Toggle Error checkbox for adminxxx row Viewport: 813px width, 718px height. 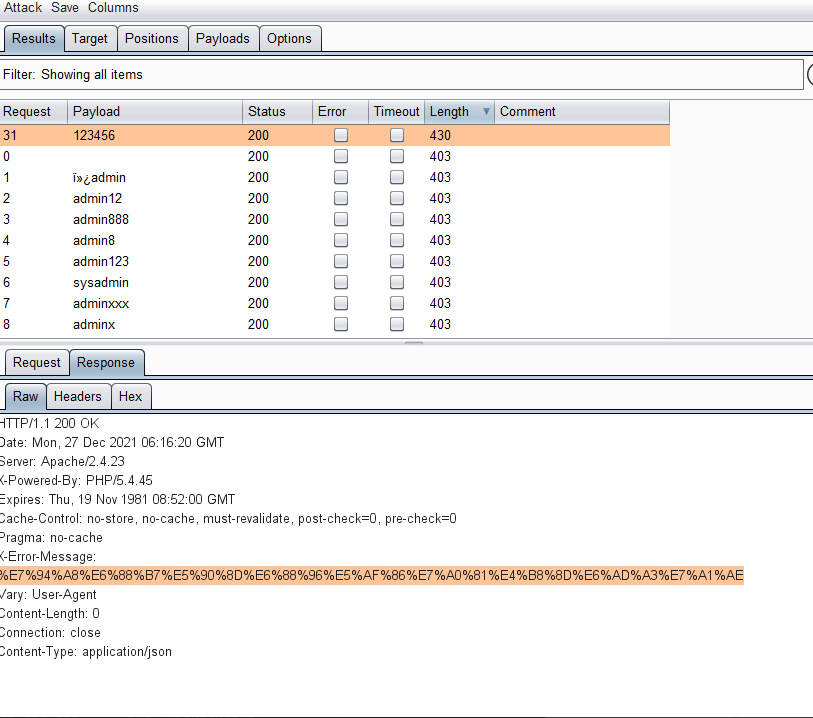pyautogui.click(x=341, y=303)
